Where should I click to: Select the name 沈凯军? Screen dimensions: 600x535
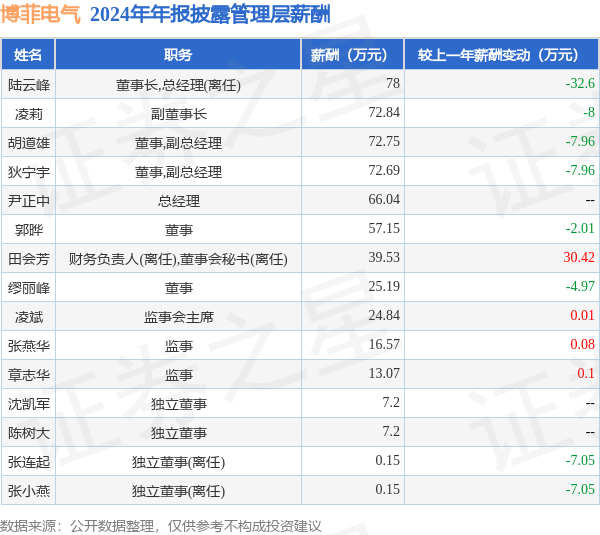[29, 405]
